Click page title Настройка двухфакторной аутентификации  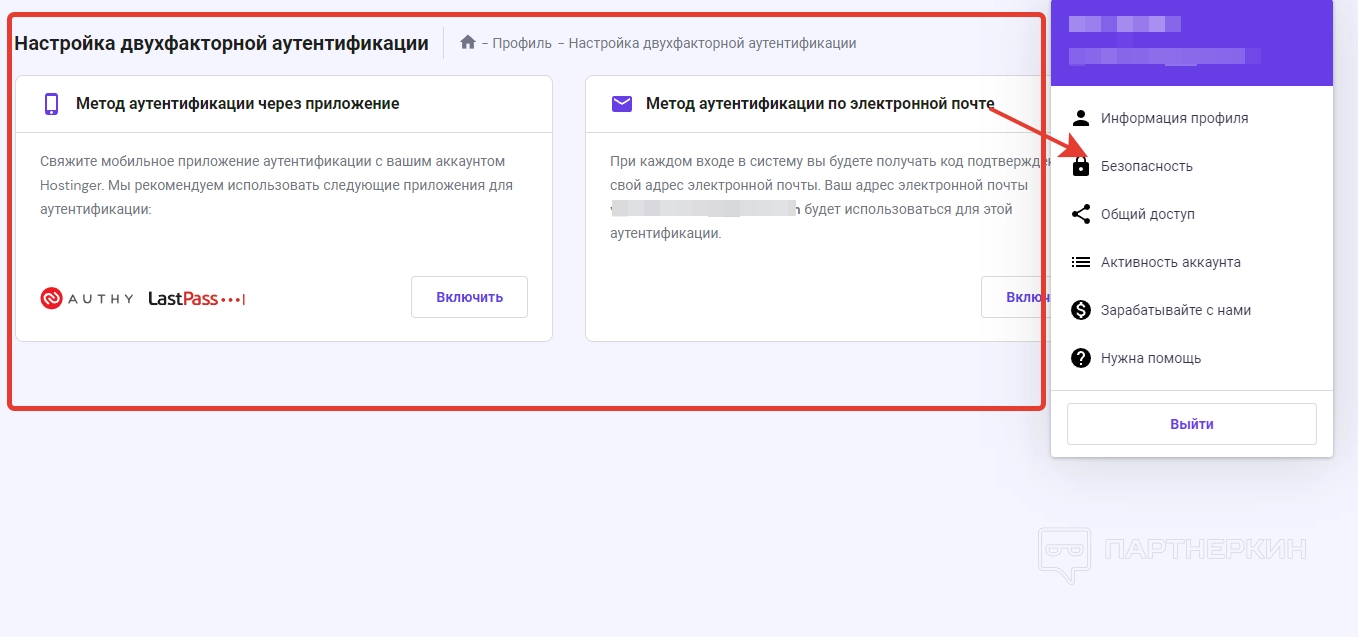click(221, 43)
